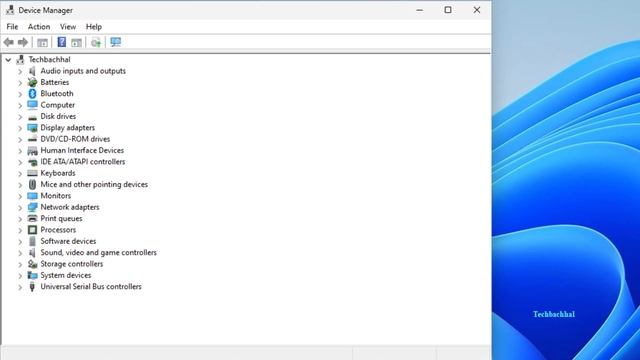Minimize the Device Manager window
This screenshot has width=640, height=360.
(x=420, y=10)
